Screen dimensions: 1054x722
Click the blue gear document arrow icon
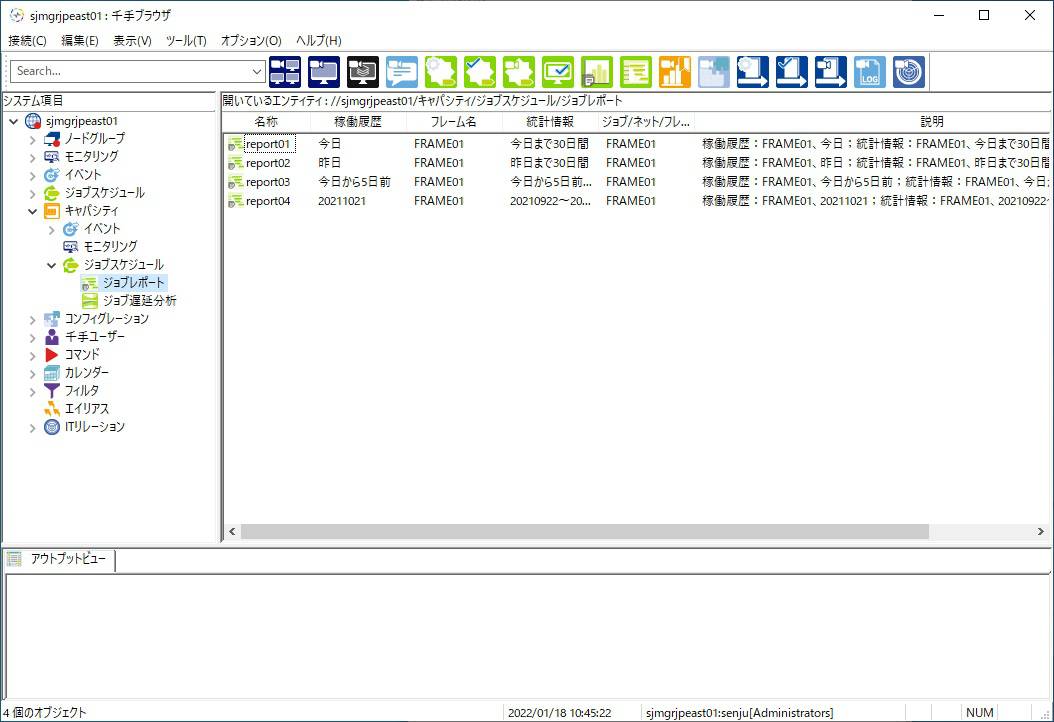pyautogui.click(x=753, y=72)
